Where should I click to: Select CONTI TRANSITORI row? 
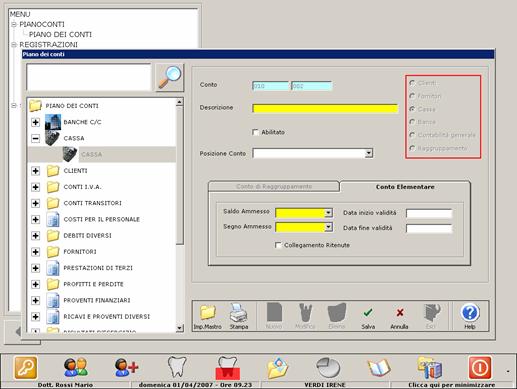[x=93, y=203]
